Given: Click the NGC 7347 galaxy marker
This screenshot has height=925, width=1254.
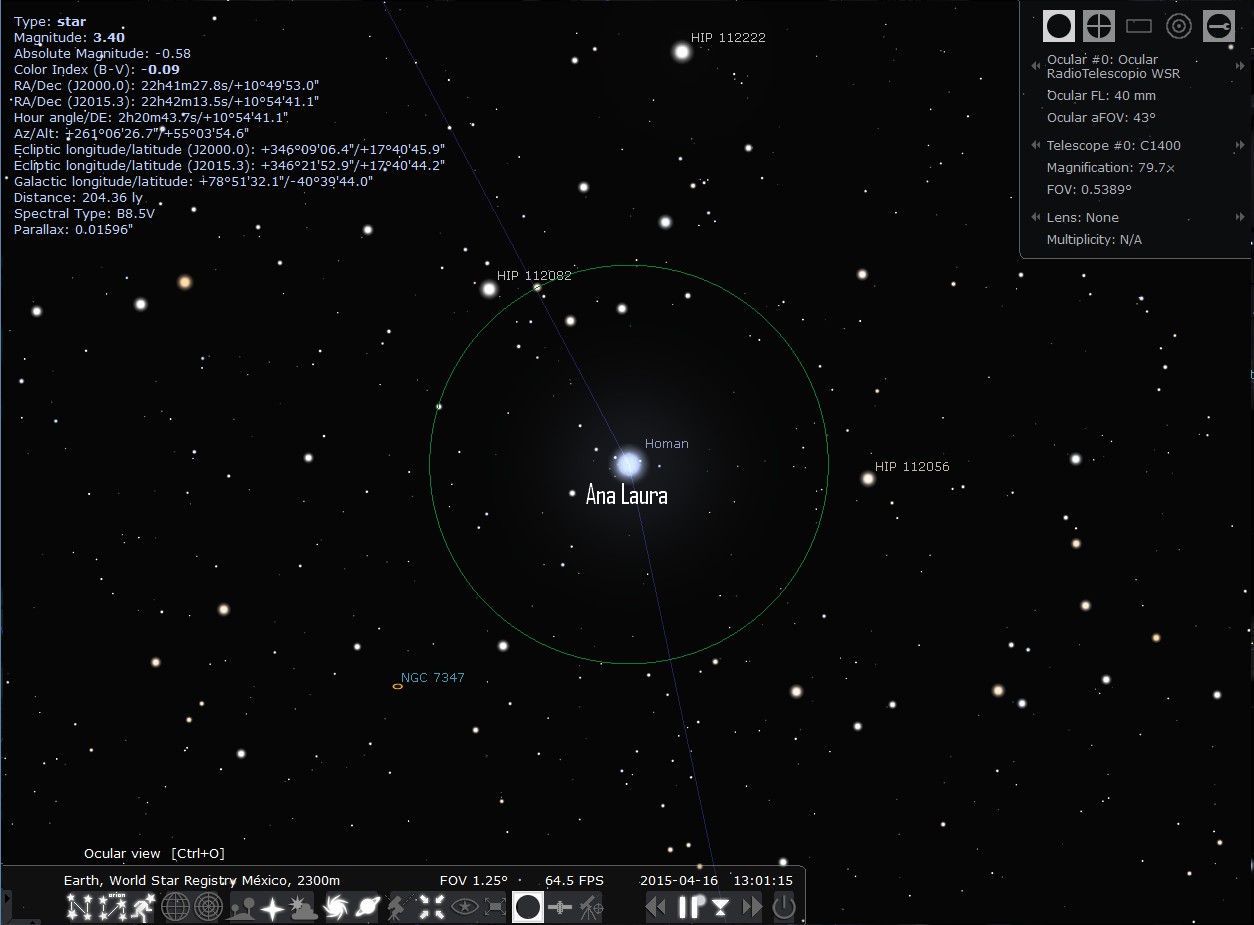Looking at the screenshot, I should click(x=398, y=687).
